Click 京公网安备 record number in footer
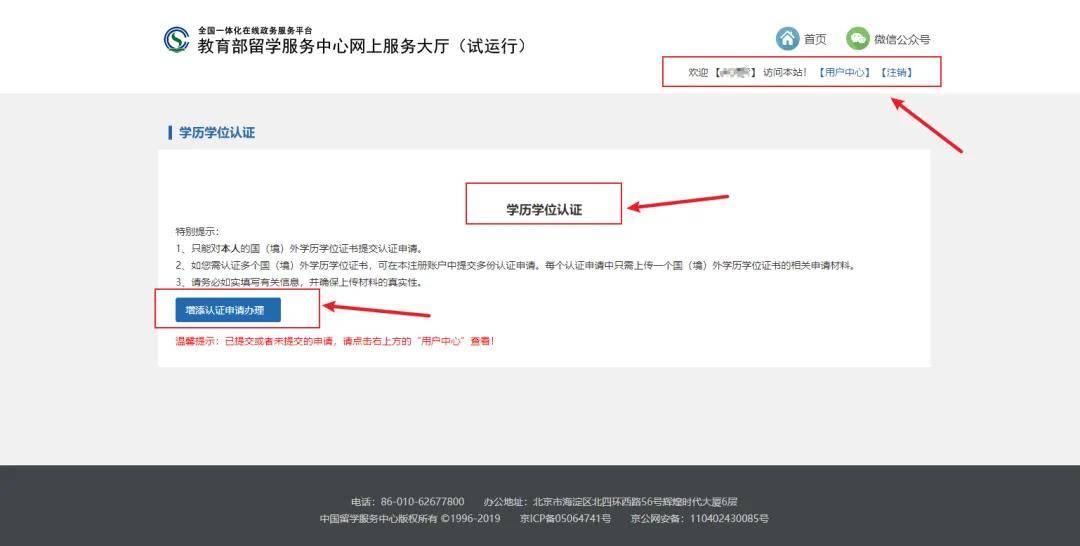This screenshot has height=546, width=1080. (700, 518)
